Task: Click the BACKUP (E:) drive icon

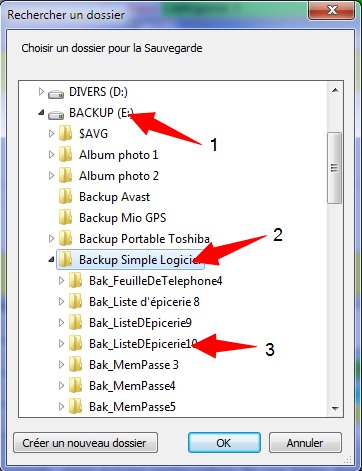Action: pos(56,115)
